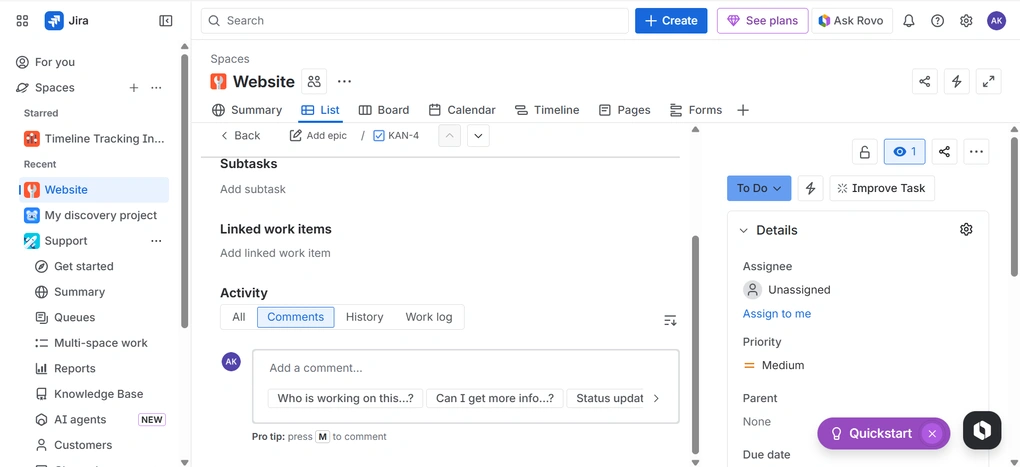Open notifications bell
This screenshot has width=1020, height=467.
point(909,21)
